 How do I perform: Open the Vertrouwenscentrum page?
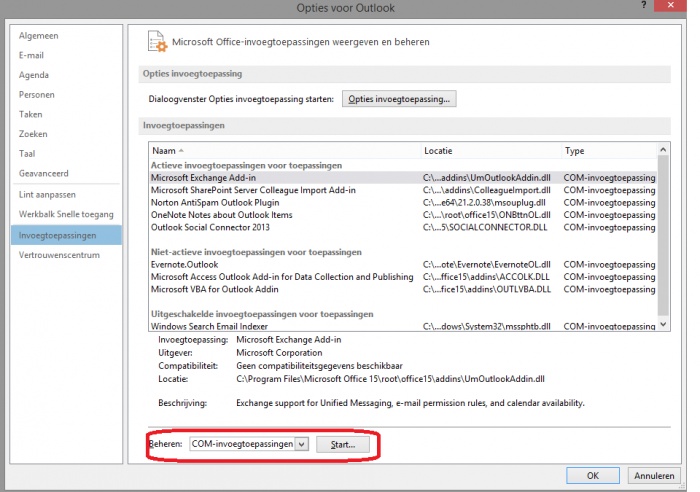pyautogui.click(x=59, y=255)
